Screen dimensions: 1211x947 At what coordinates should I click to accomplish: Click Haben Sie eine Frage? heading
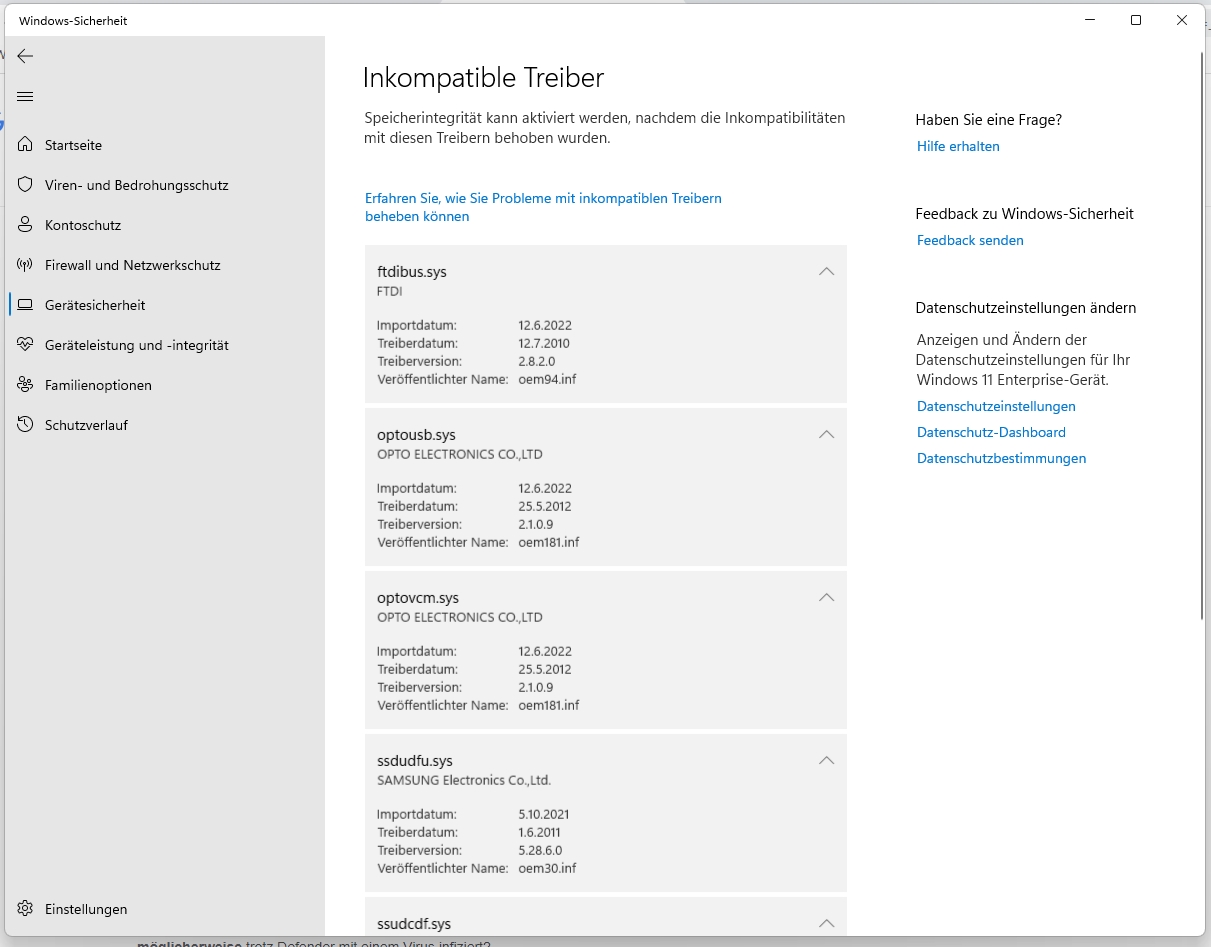coord(988,120)
